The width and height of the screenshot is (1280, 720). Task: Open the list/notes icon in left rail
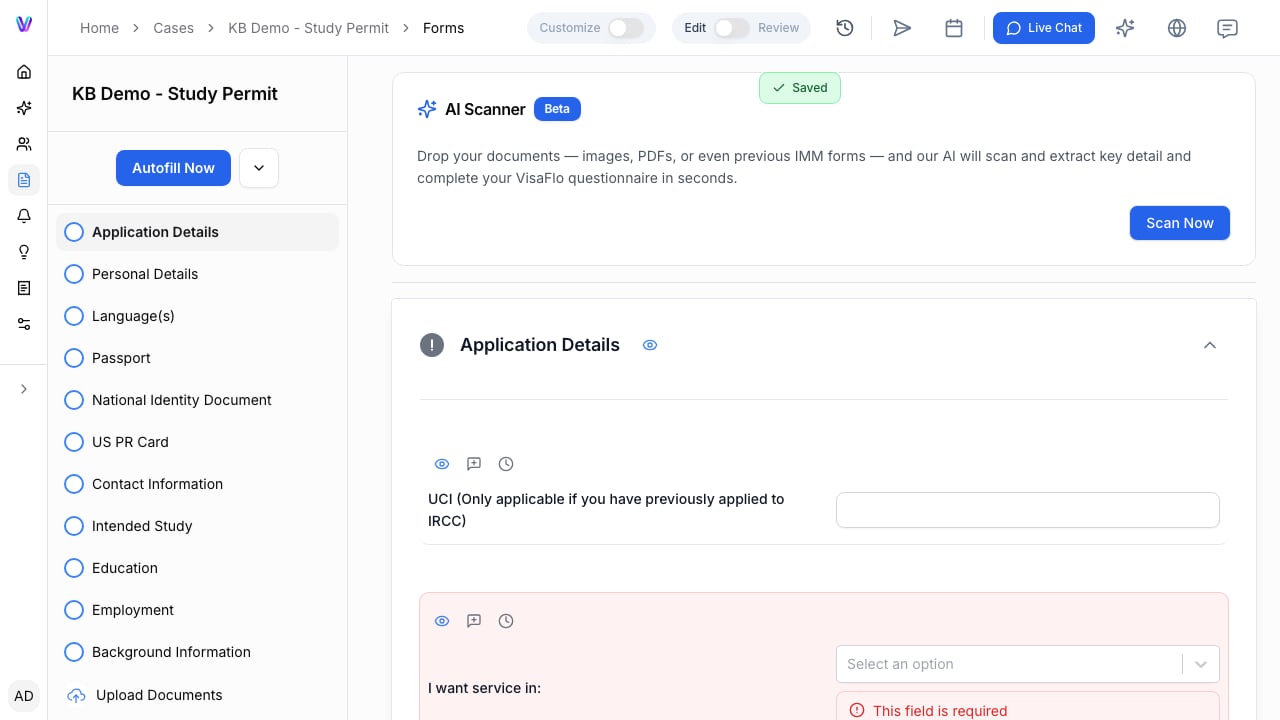[x=24, y=288]
